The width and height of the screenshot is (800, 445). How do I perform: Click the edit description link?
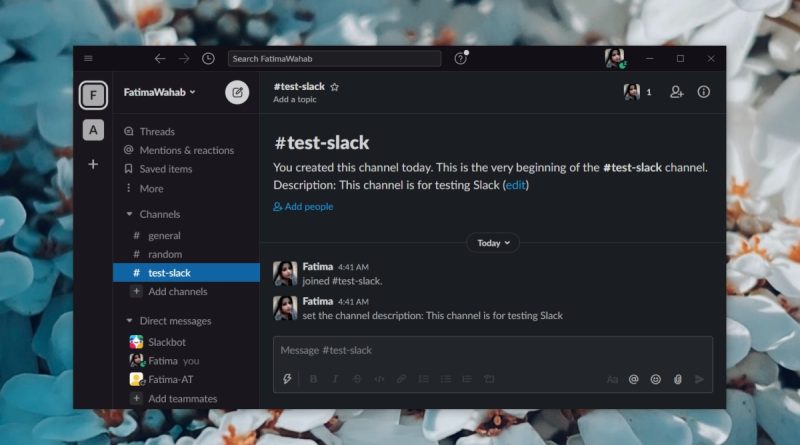click(515, 185)
